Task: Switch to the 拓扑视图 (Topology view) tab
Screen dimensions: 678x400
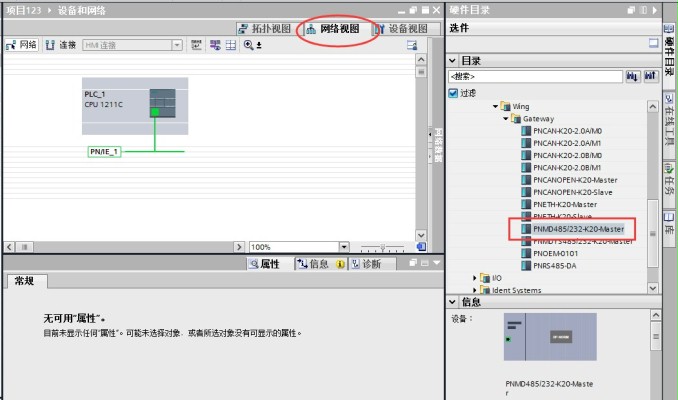Action: pos(265,29)
